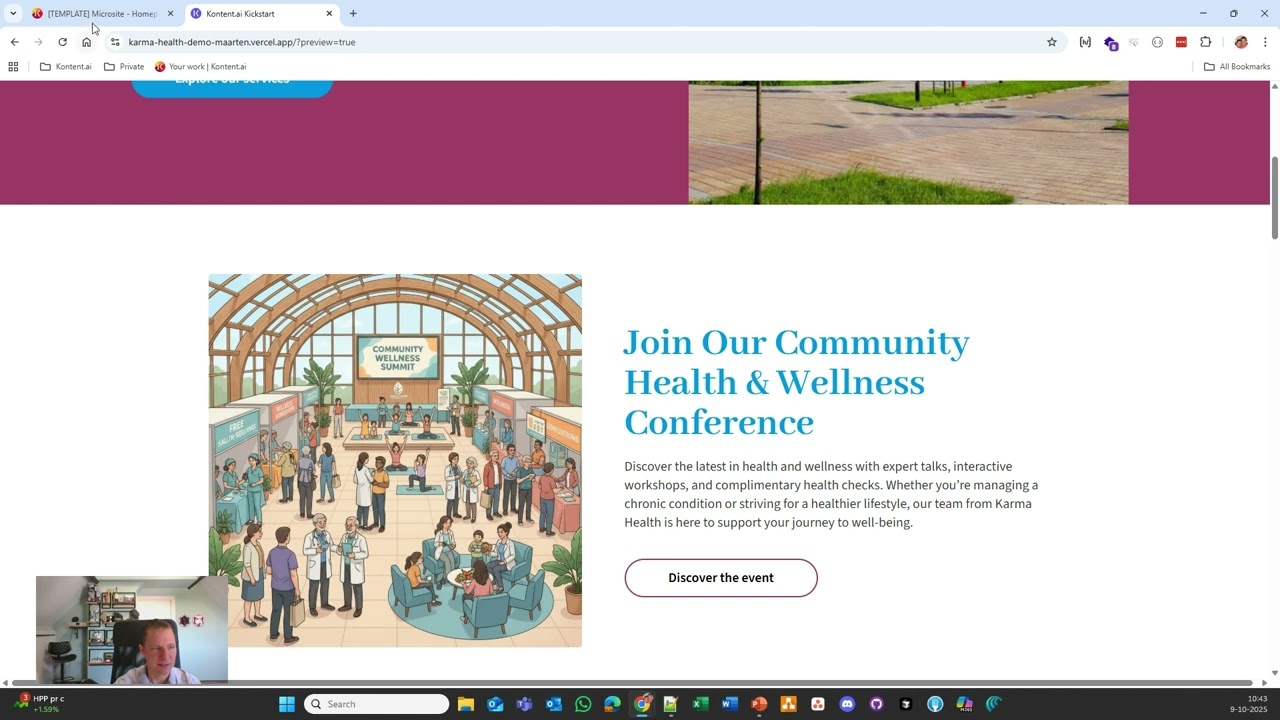Open the tab search dropdown arrow

pyautogui.click(x=13, y=14)
